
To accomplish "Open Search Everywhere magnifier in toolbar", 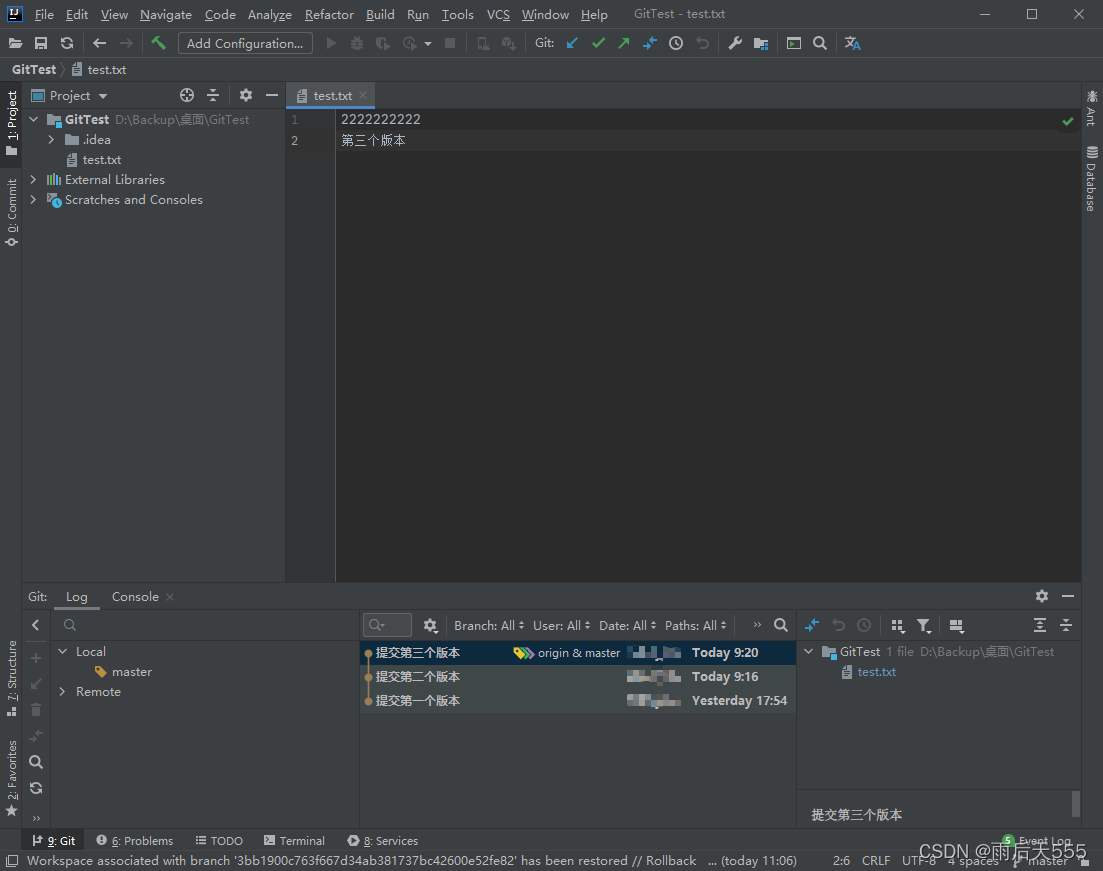I will point(820,44).
